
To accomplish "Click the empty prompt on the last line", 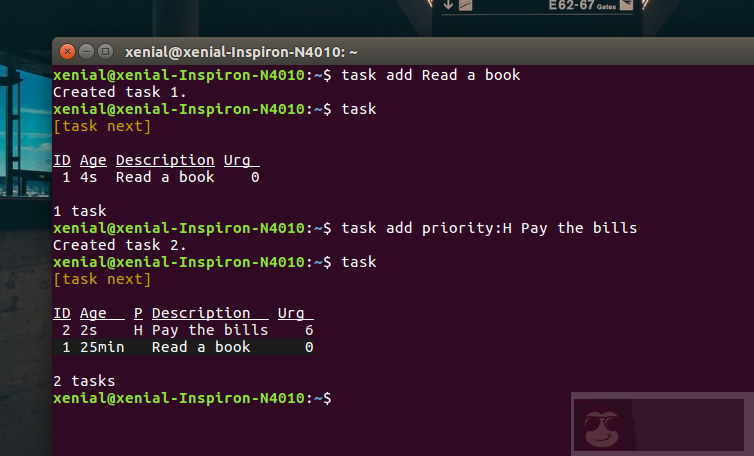I will pyautogui.click(x=338, y=398).
